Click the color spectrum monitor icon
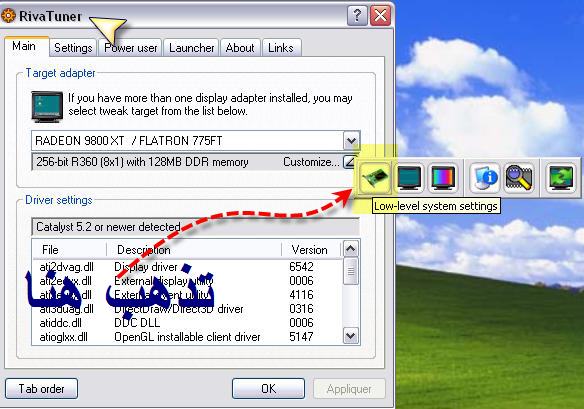 coord(443,178)
